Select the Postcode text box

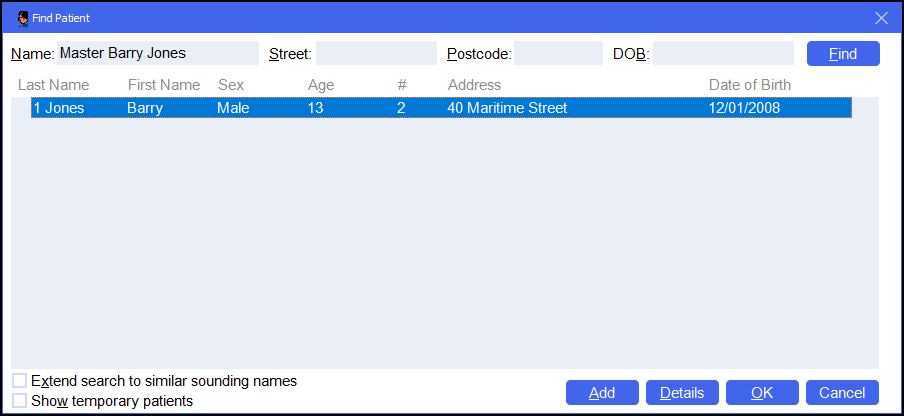(x=558, y=53)
